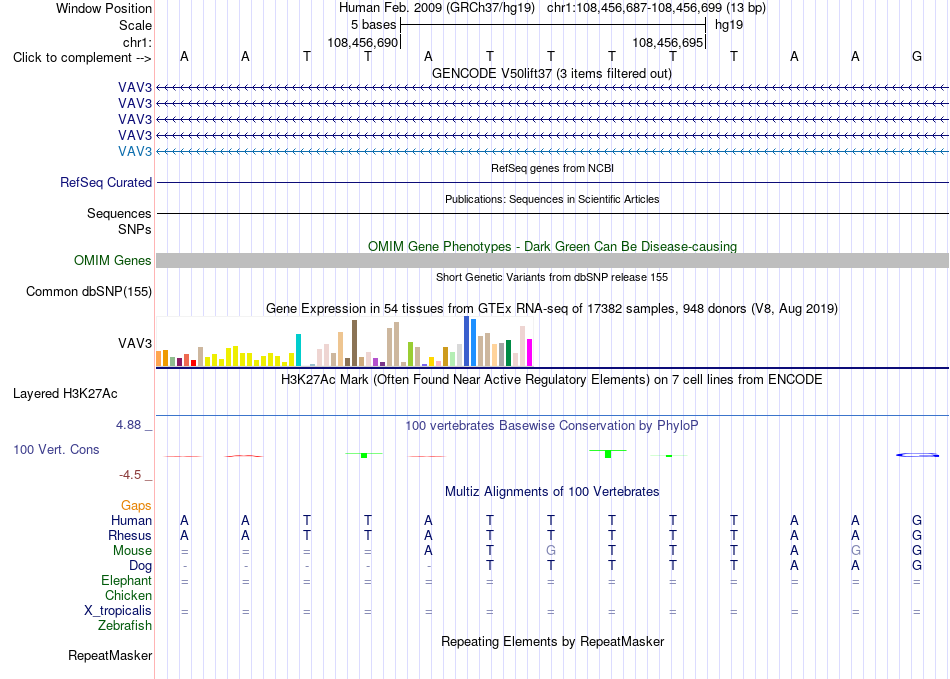Click the Scale label
Viewport: 950px width, 679px height.
click(x=135, y=25)
